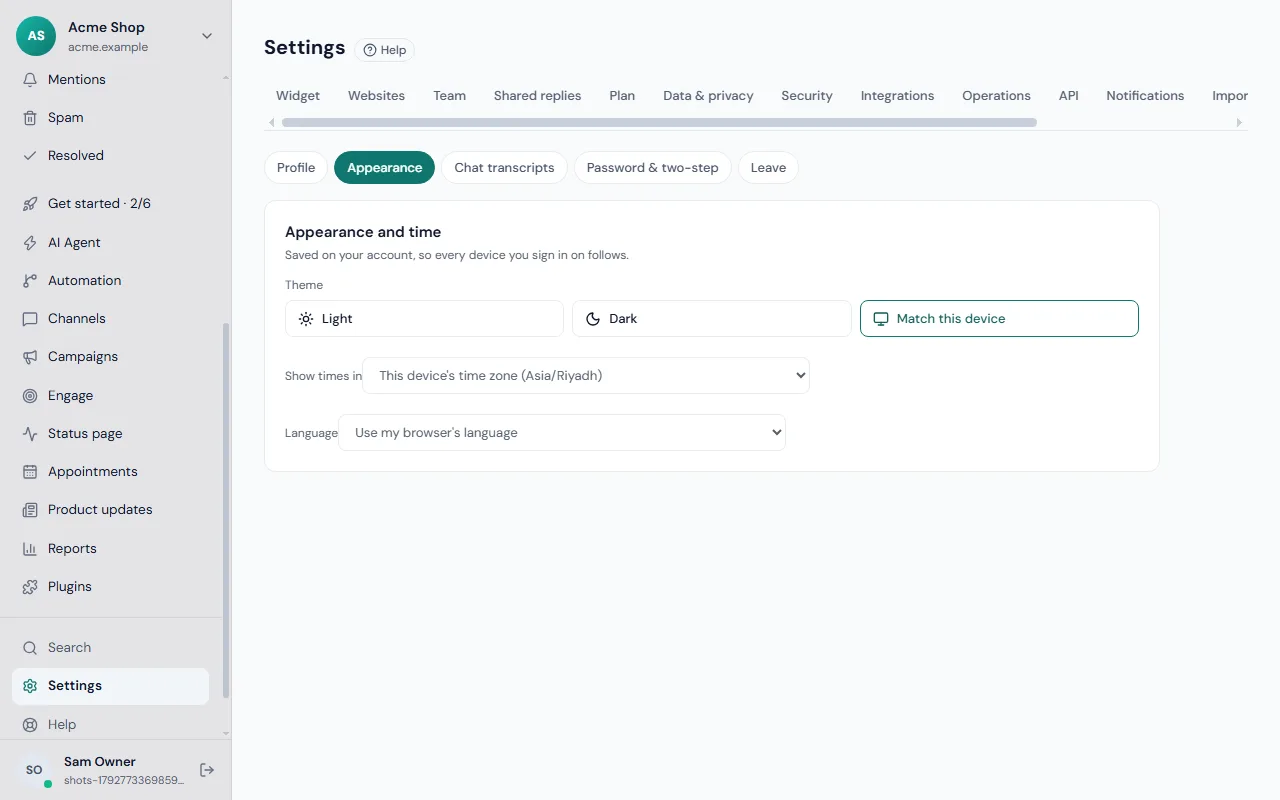1280x800 pixels.
Task: Open the Integrations settings tab
Action: [897, 95]
